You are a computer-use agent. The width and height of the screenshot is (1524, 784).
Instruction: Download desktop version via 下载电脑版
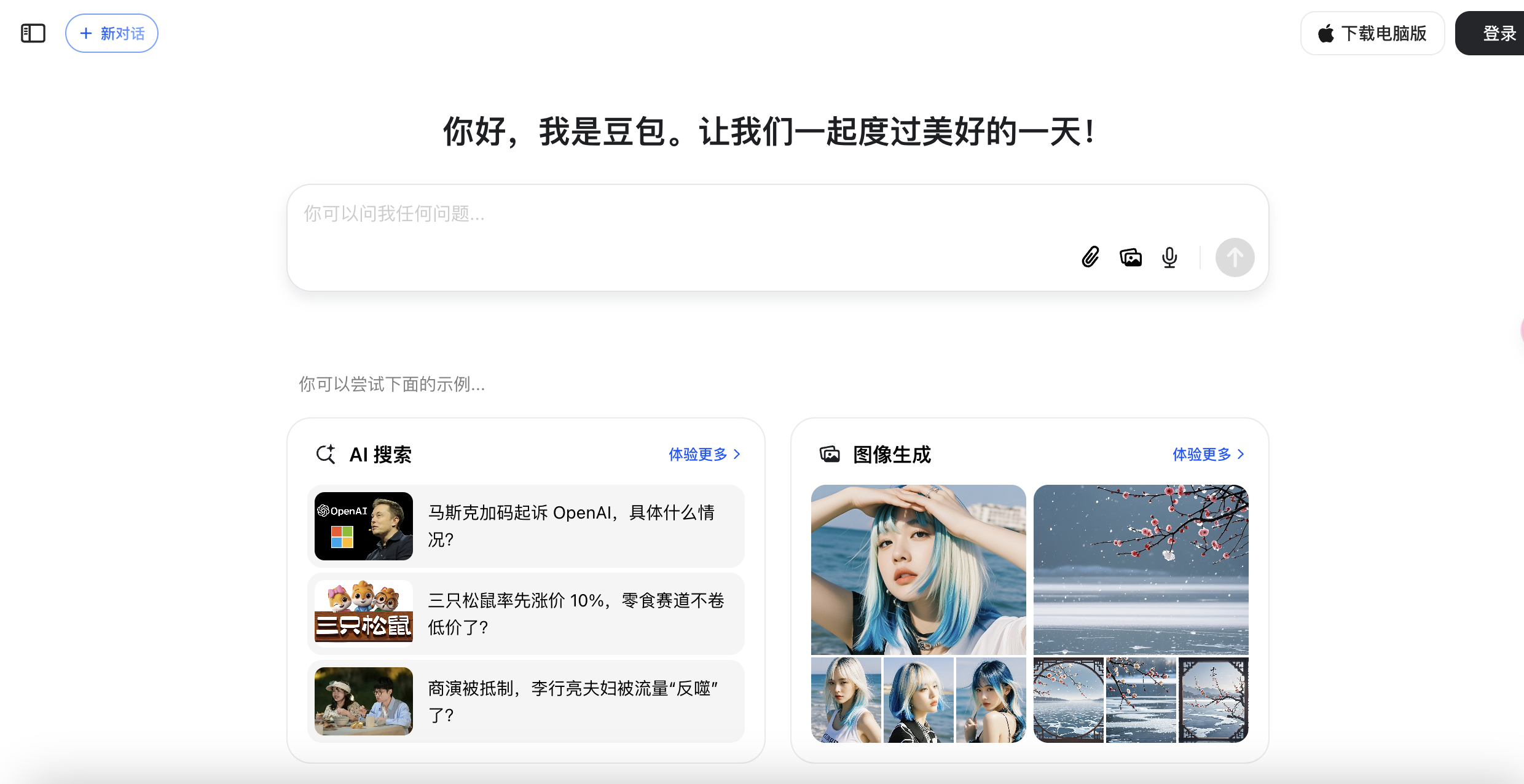[1372, 33]
